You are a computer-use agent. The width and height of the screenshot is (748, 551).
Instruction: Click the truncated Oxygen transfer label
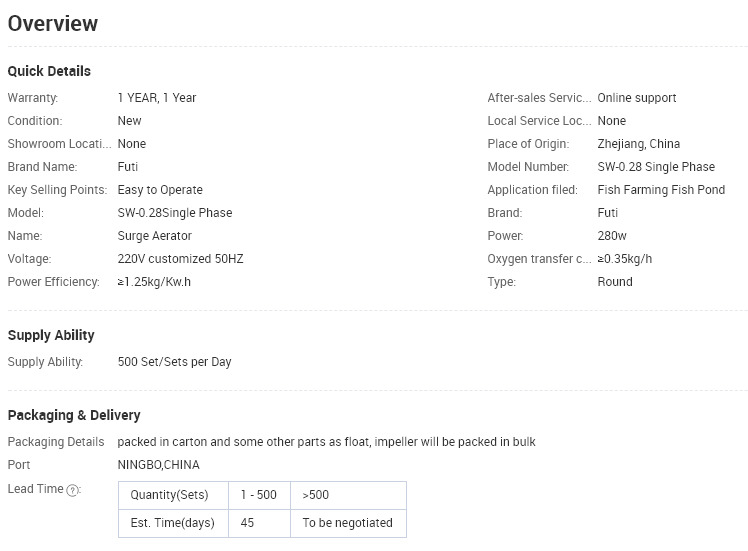click(x=539, y=259)
